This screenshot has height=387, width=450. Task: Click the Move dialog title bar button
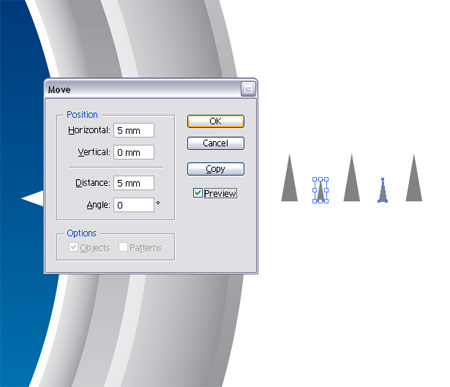click(248, 89)
